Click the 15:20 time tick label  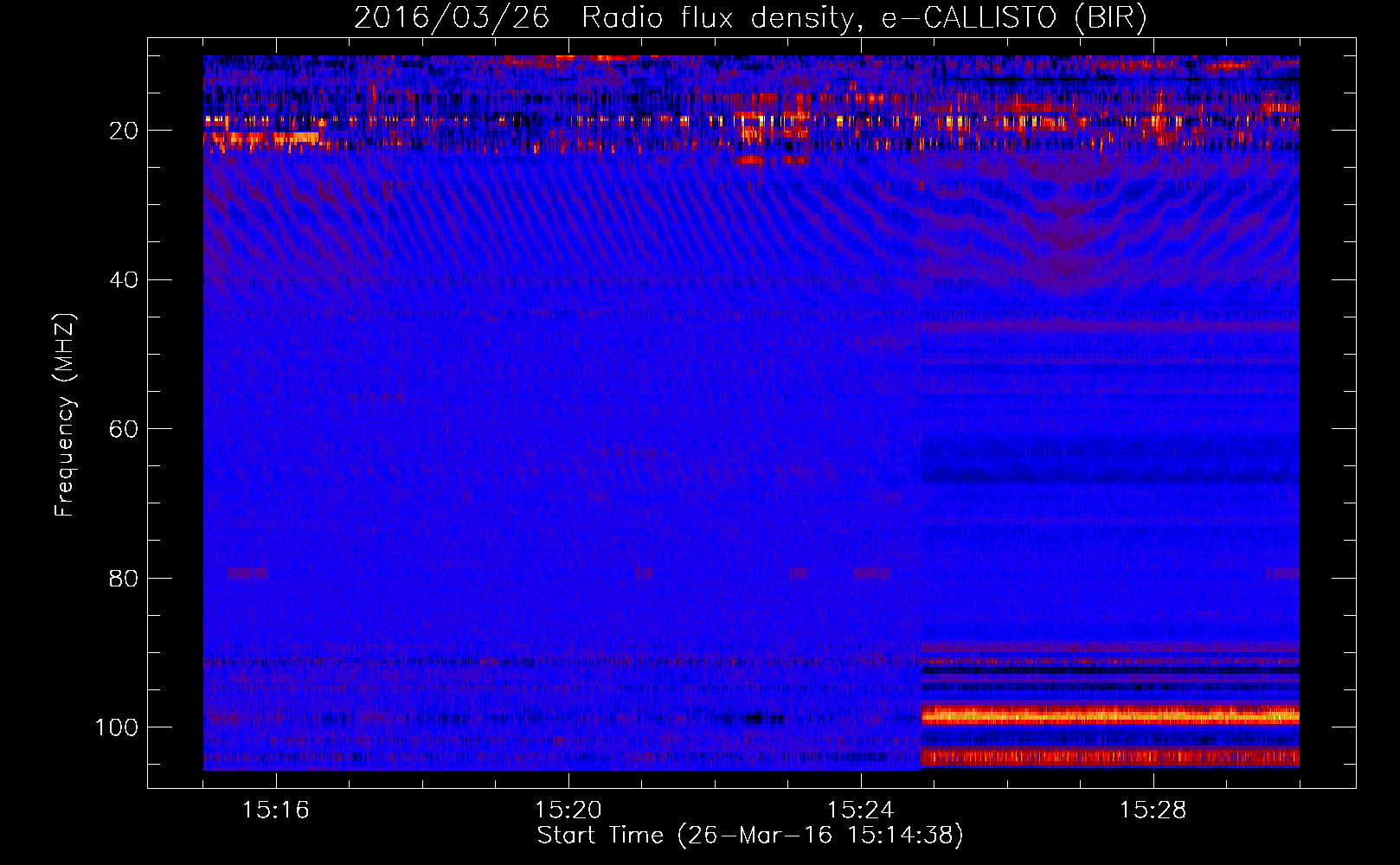pos(568,811)
